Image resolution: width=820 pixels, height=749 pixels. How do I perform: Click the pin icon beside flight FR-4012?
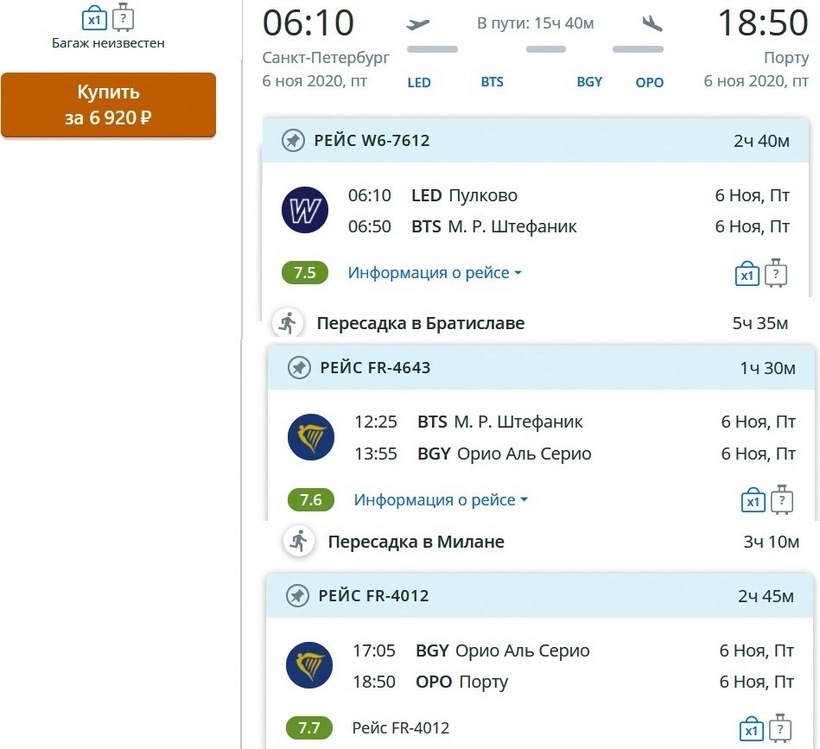click(297, 596)
